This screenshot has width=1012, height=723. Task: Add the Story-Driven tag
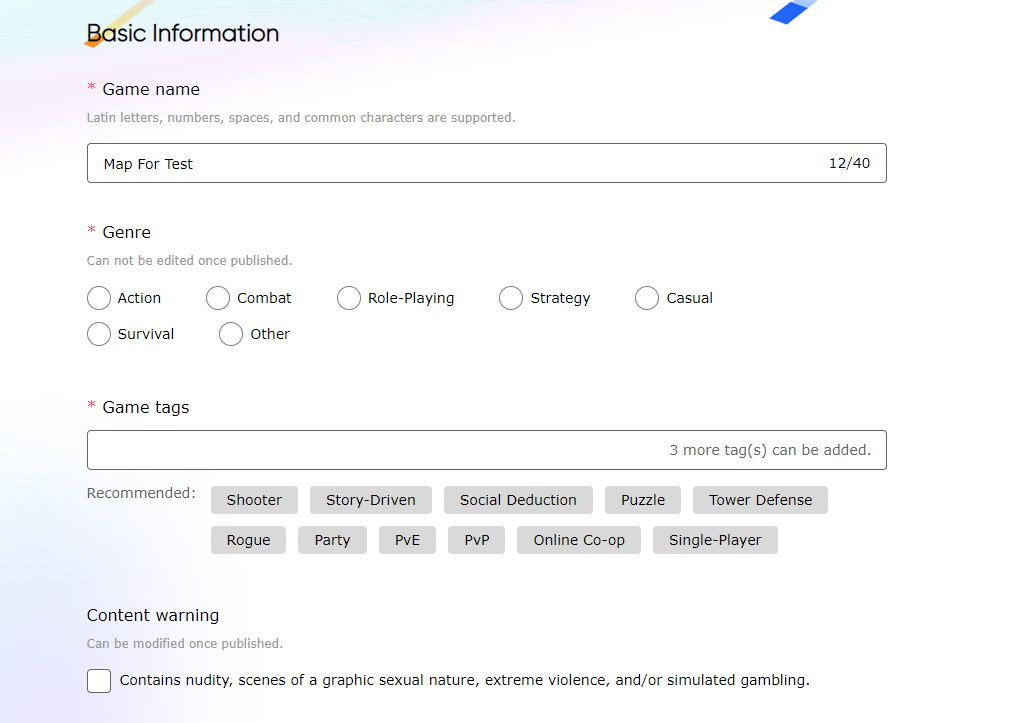371,500
